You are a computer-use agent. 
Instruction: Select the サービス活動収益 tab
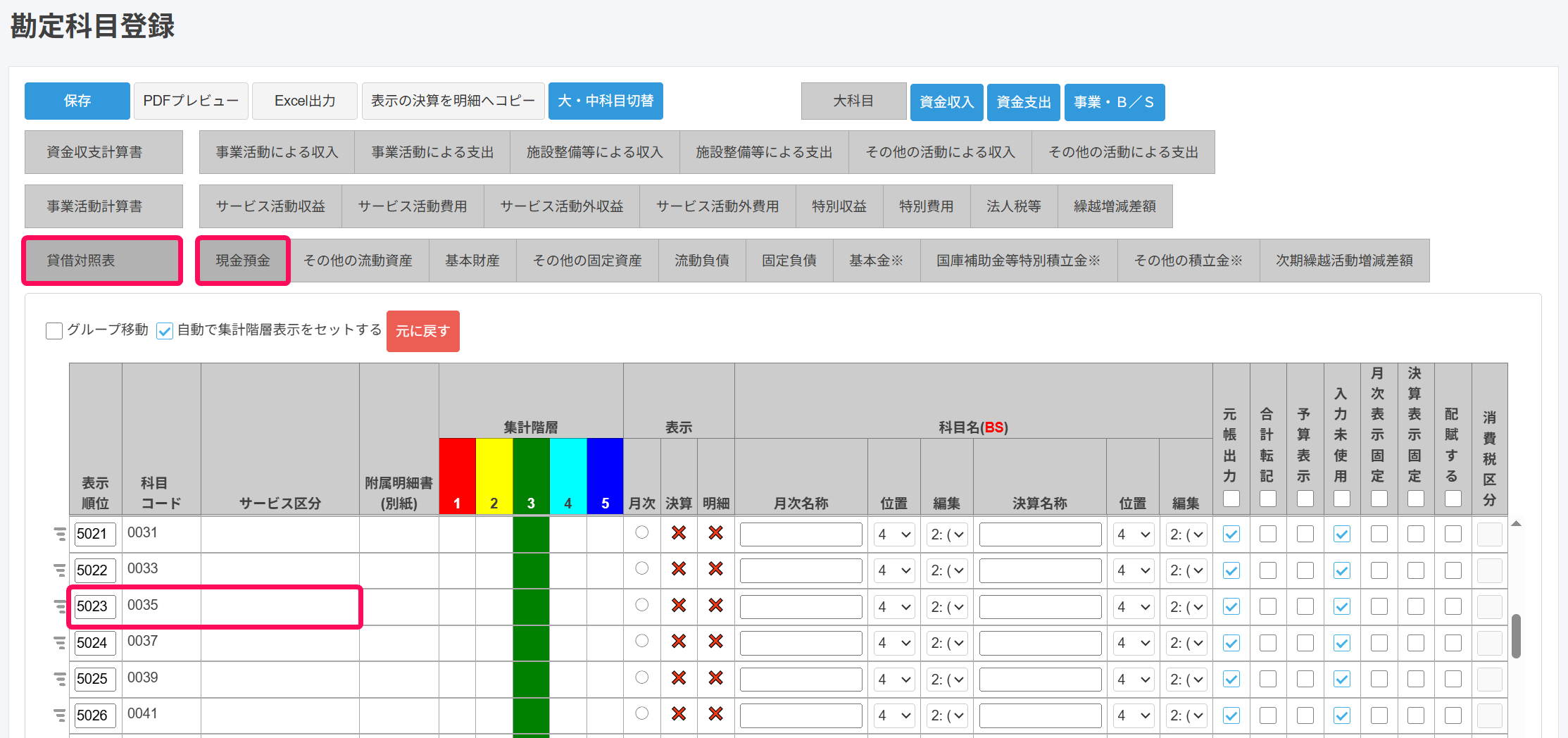coord(270,206)
